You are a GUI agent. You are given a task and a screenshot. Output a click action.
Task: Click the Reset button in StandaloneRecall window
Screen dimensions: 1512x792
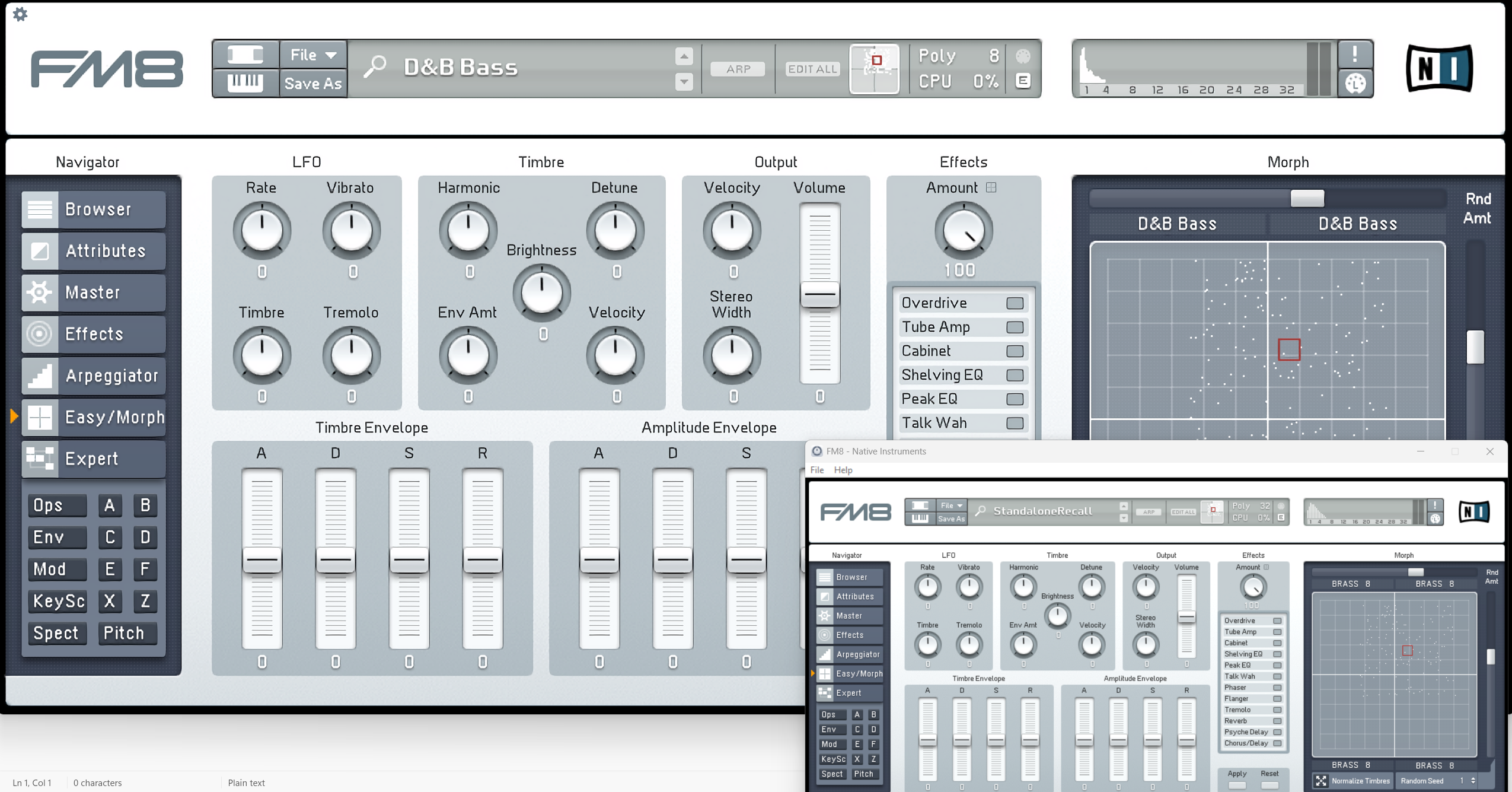1269,785
